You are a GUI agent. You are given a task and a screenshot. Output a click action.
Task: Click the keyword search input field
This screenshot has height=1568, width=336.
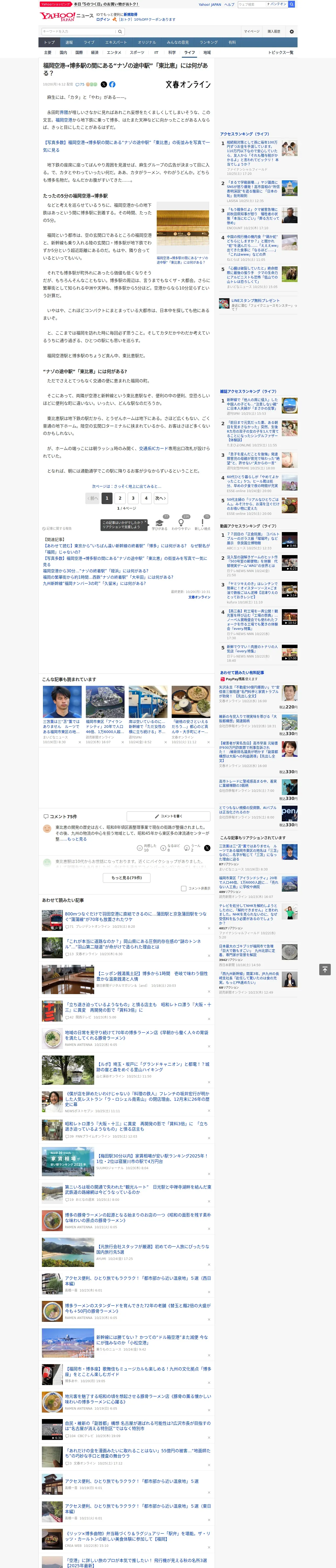(x=78, y=32)
